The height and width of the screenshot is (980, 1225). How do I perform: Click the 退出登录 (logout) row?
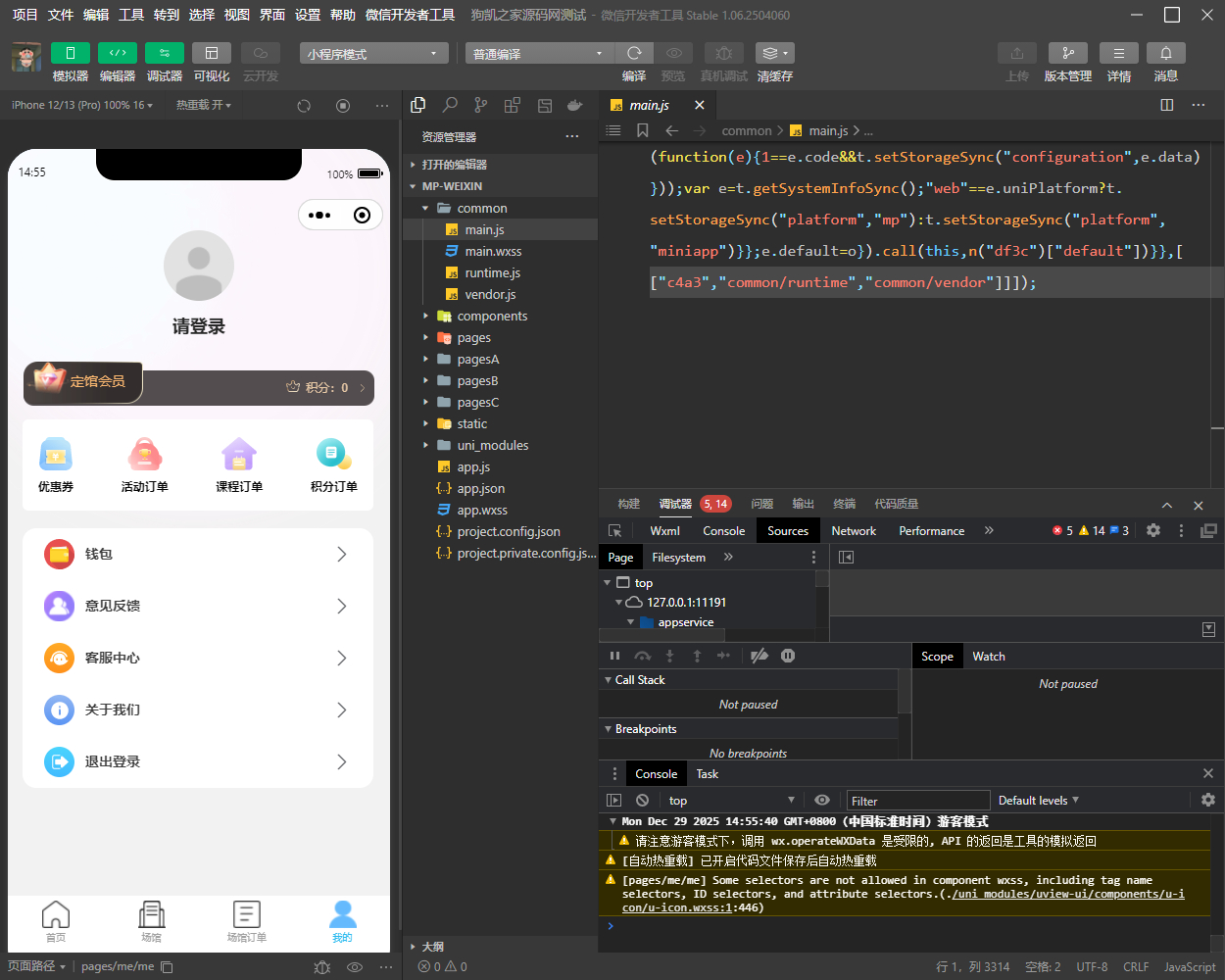click(x=196, y=759)
